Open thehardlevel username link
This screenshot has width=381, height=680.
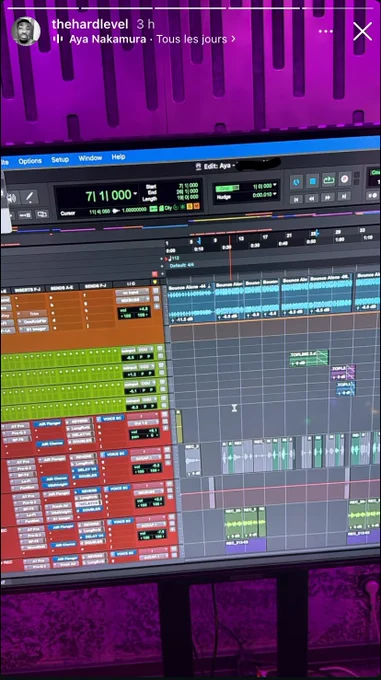[90, 24]
